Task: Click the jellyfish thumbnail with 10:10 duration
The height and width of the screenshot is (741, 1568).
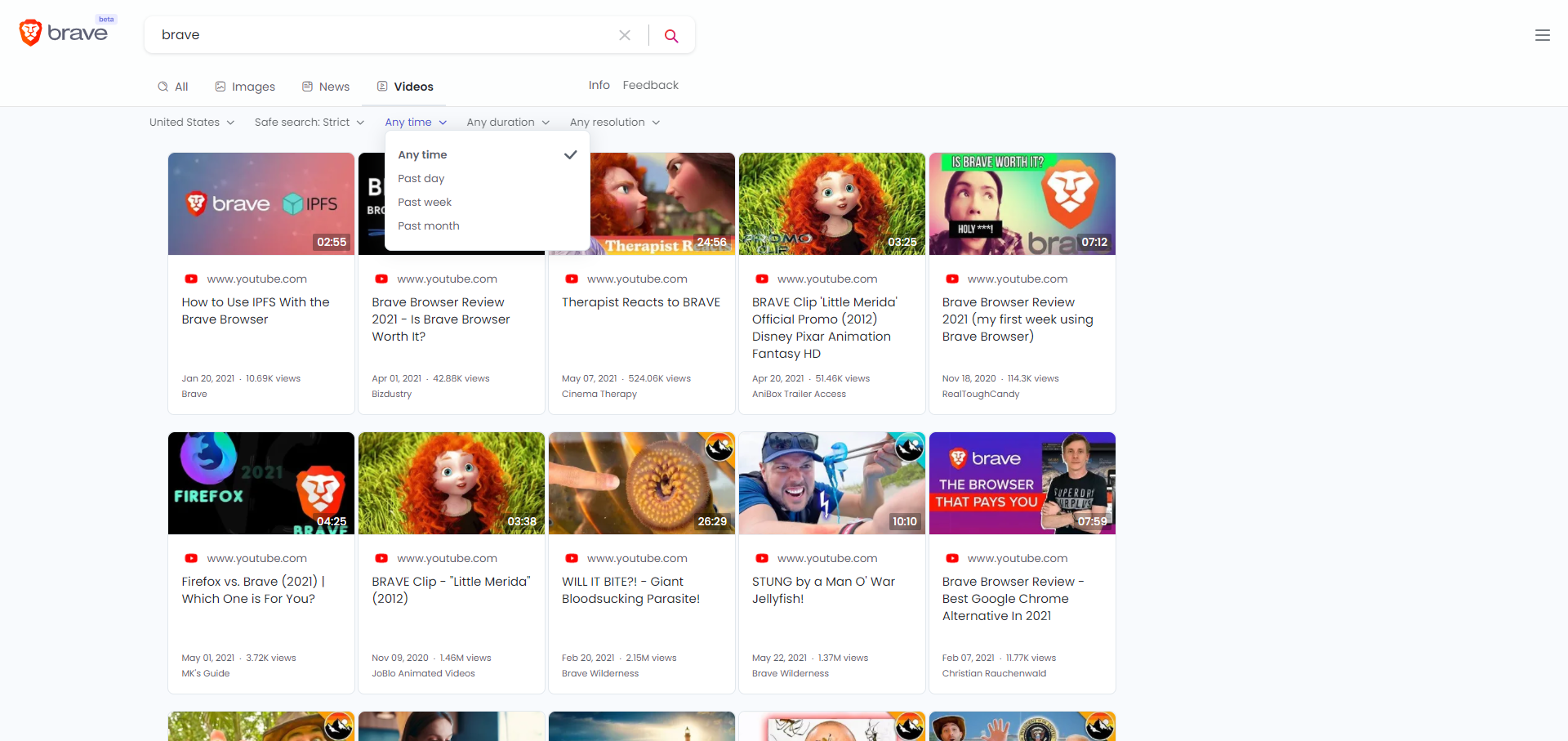Action: (832, 483)
